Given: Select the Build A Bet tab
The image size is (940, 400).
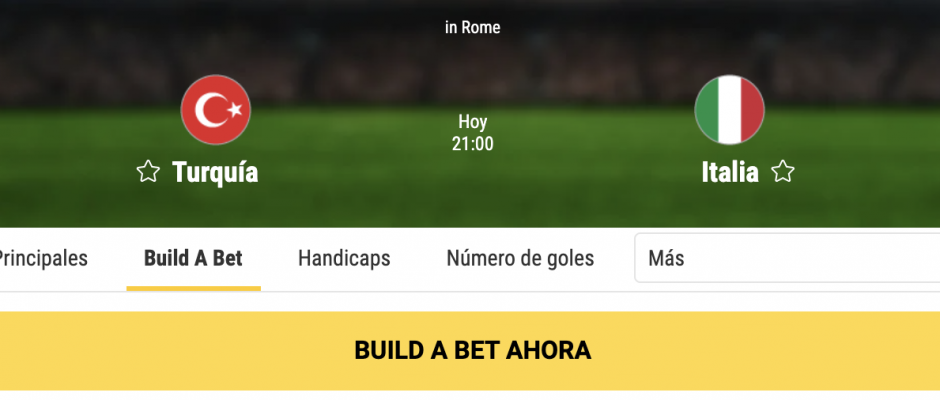Looking at the screenshot, I should pos(193,258).
